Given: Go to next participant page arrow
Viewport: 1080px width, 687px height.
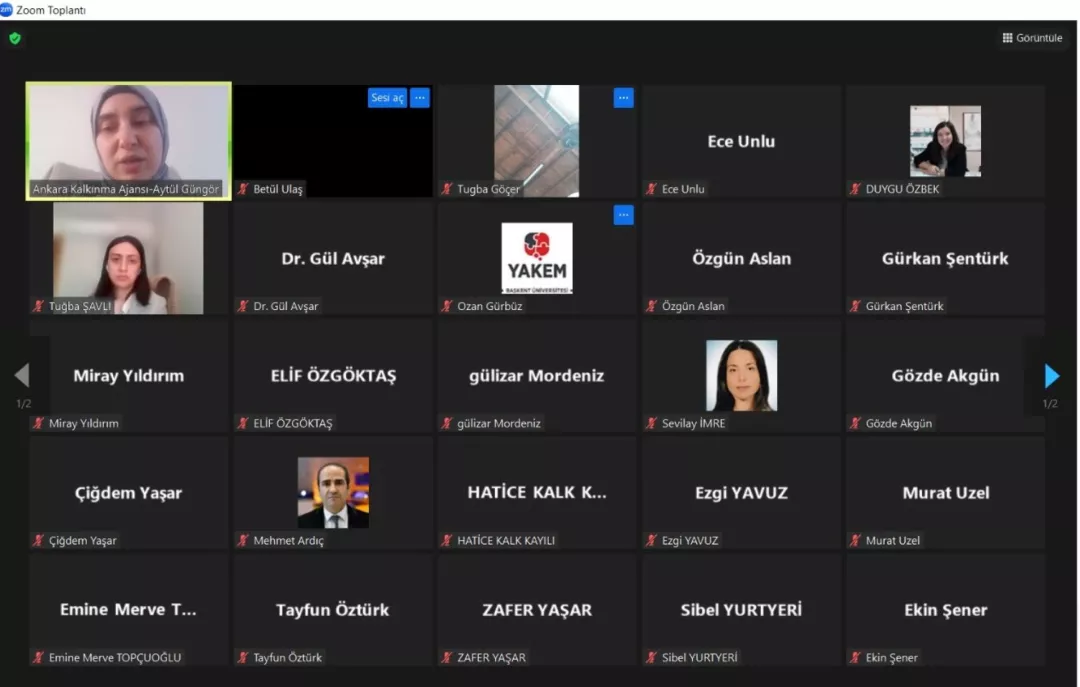Looking at the screenshot, I should (x=1051, y=376).
